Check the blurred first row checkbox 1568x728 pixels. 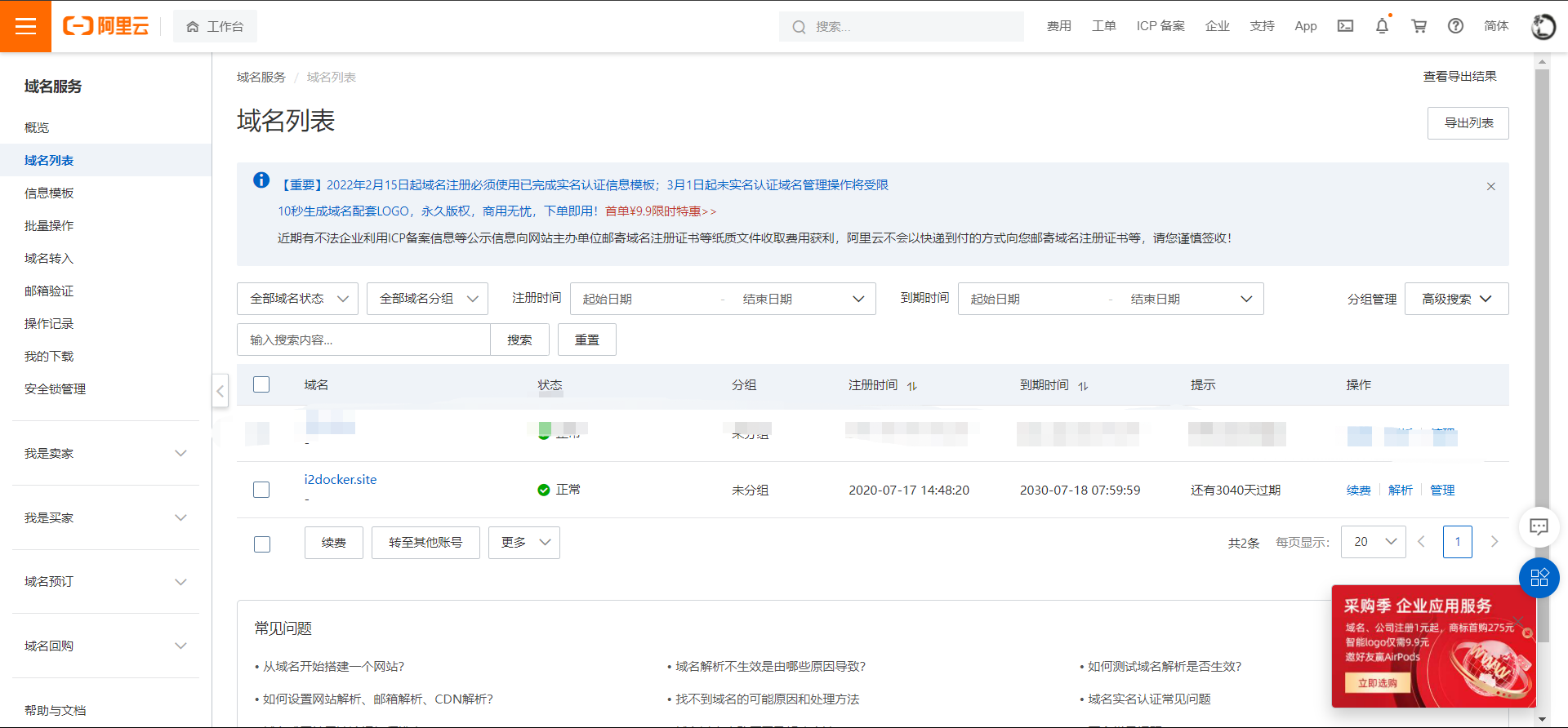[257, 433]
